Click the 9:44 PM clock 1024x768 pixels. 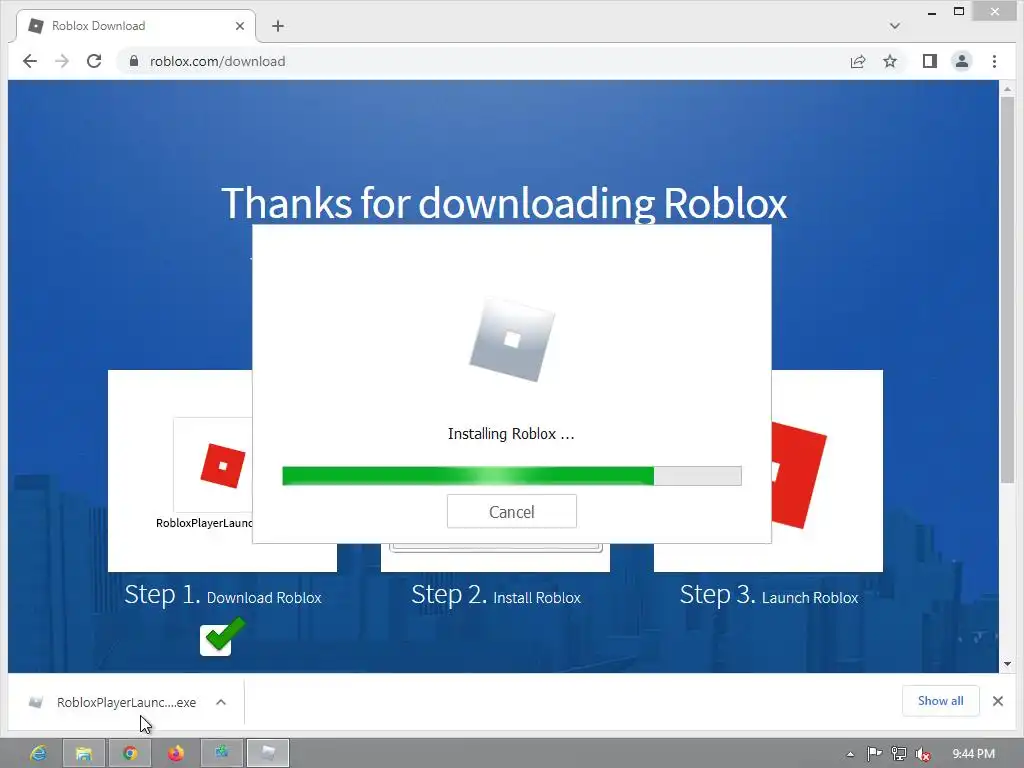973,754
